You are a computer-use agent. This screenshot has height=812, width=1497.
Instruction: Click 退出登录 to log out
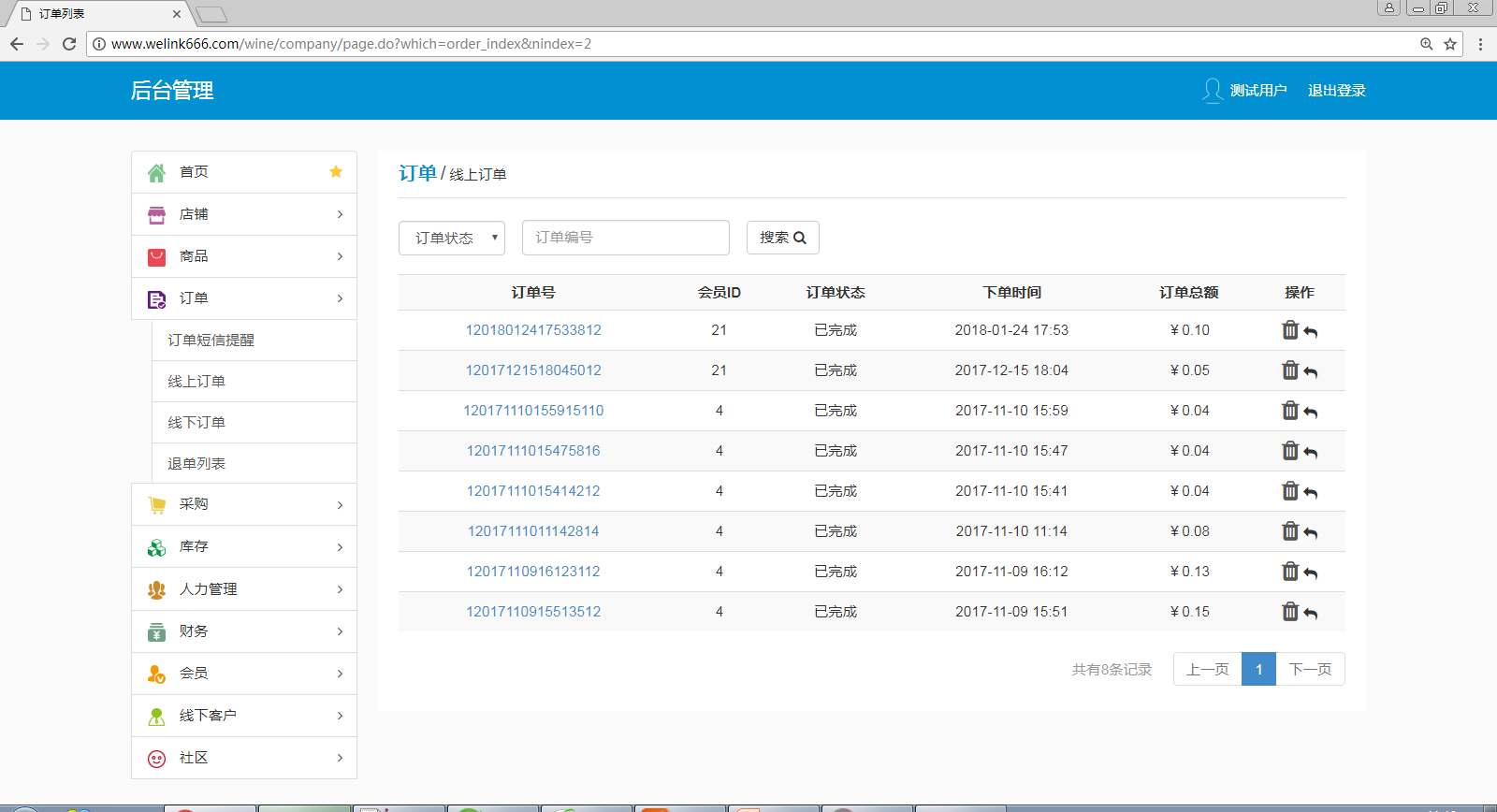click(x=1336, y=91)
